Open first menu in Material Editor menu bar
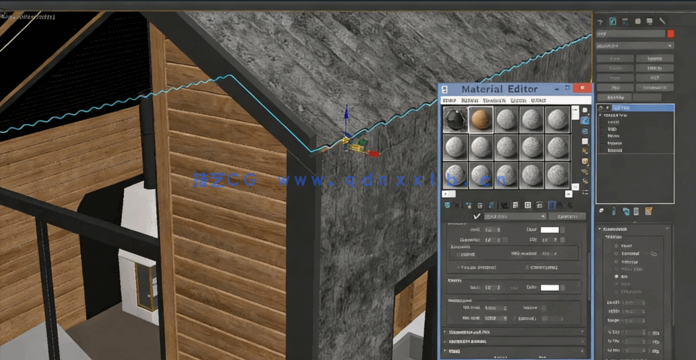The image size is (696, 360). coord(450,100)
